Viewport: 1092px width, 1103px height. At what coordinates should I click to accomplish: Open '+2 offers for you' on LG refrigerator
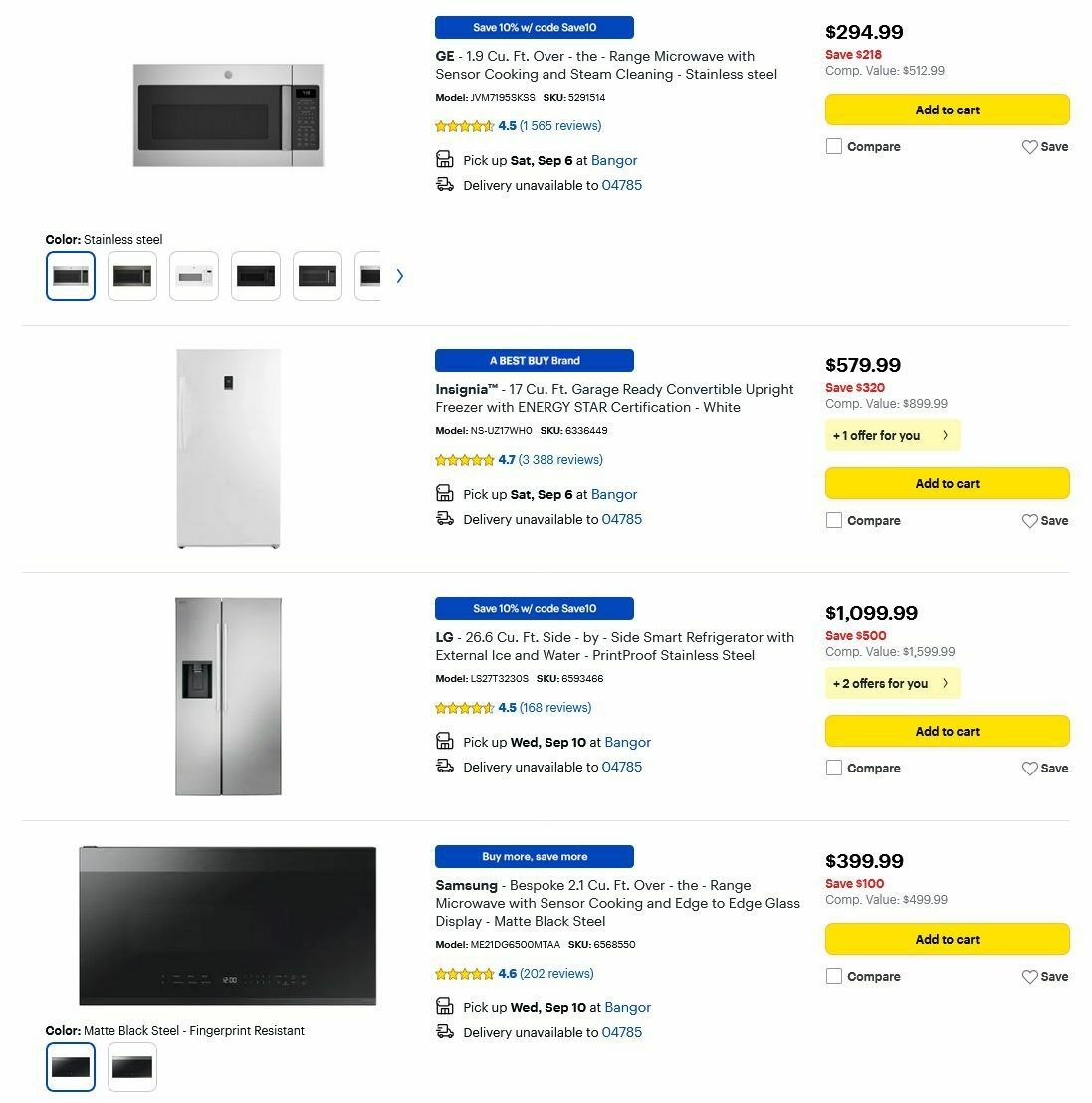click(x=891, y=683)
